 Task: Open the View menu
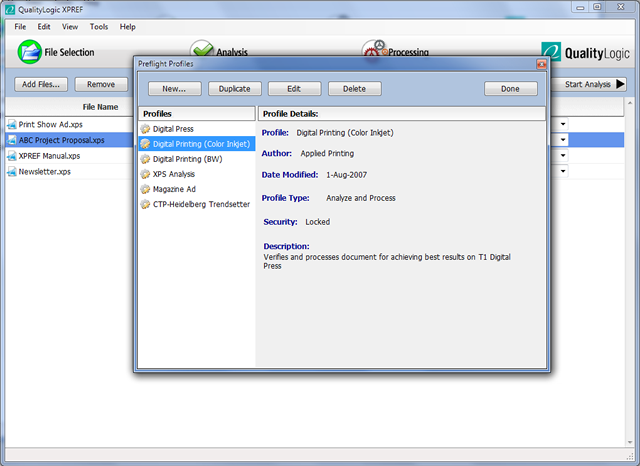pyautogui.click(x=70, y=27)
